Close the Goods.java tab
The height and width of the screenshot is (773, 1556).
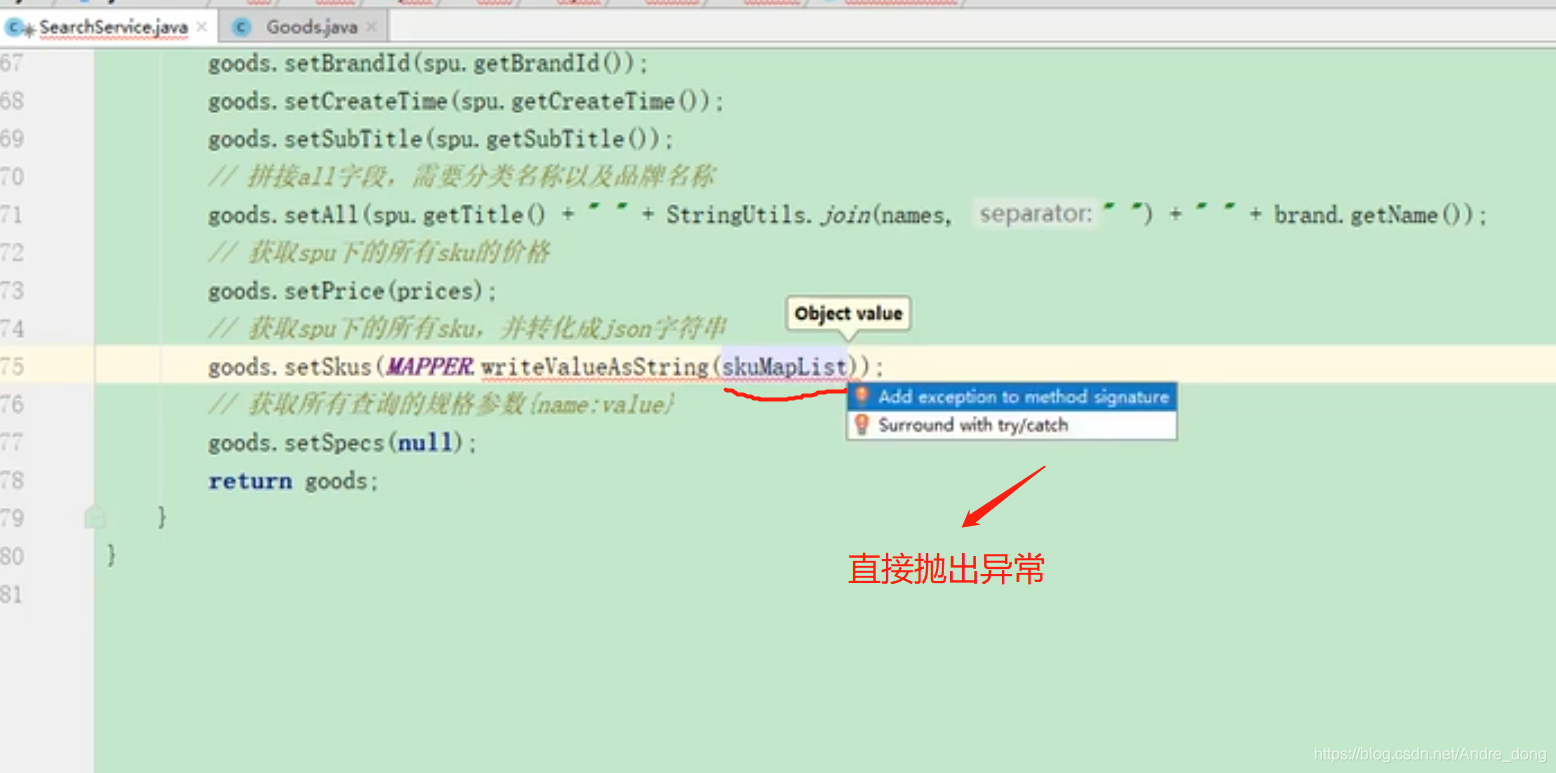372,27
